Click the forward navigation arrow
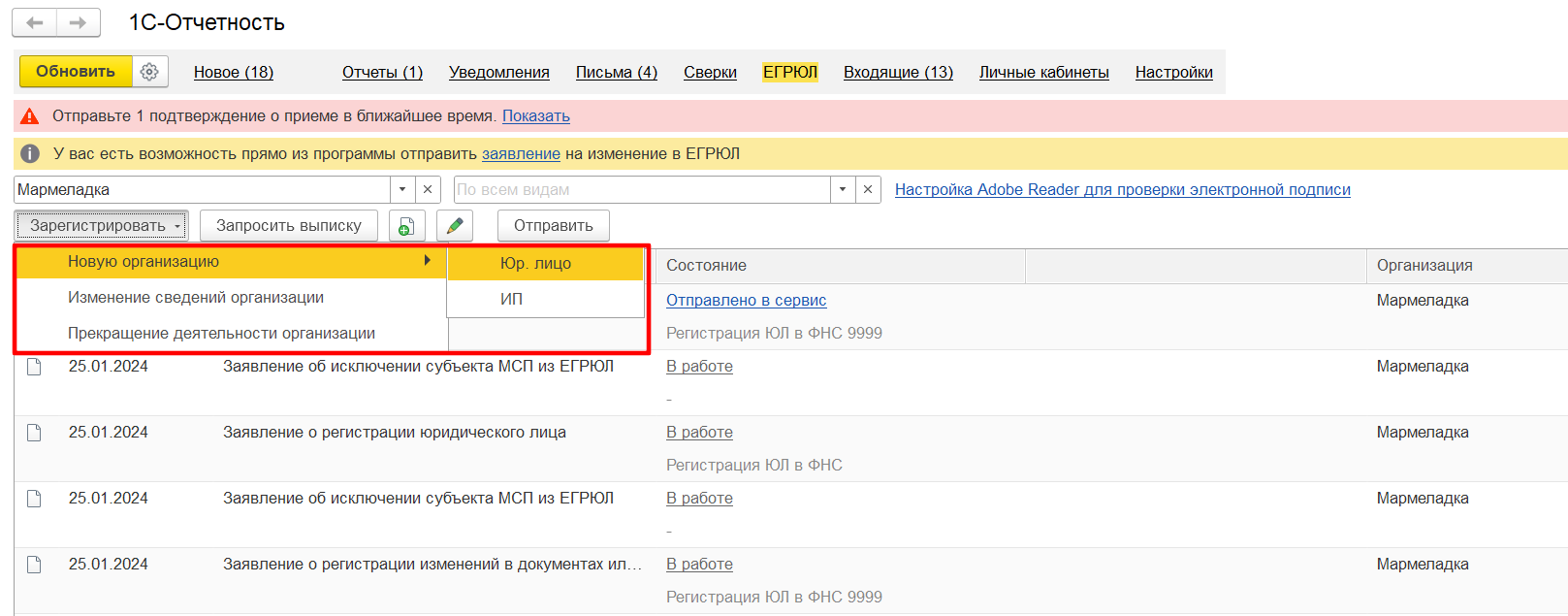1568x616 pixels. tap(79, 22)
